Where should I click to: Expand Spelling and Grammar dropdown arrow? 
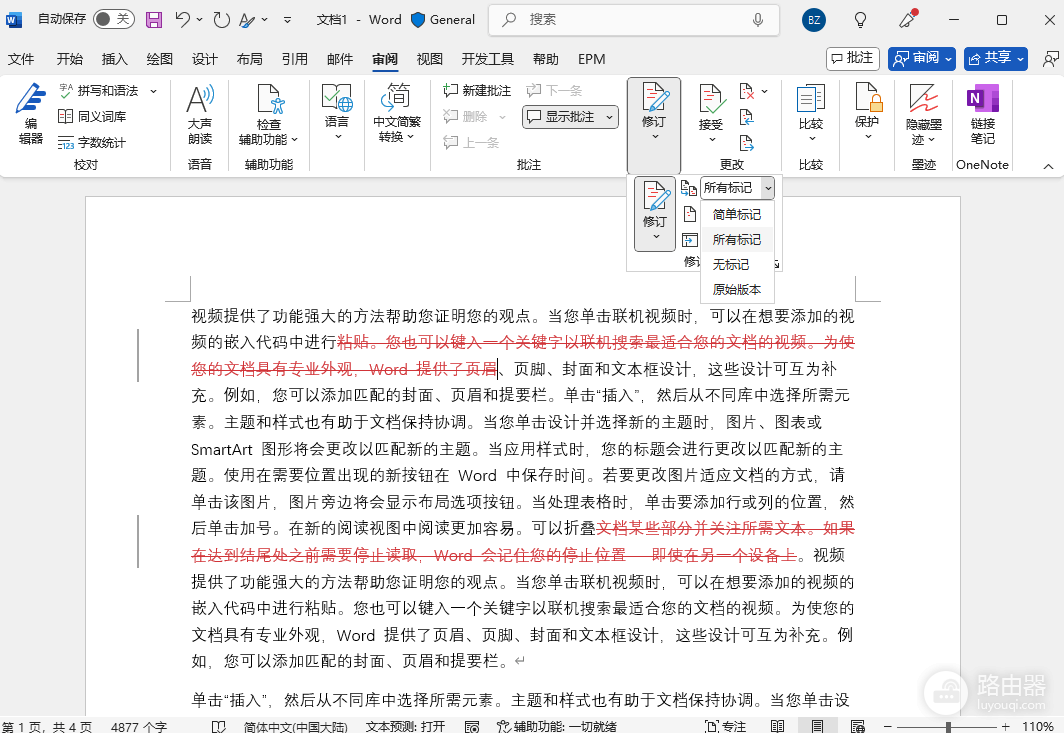click(153, 90)
